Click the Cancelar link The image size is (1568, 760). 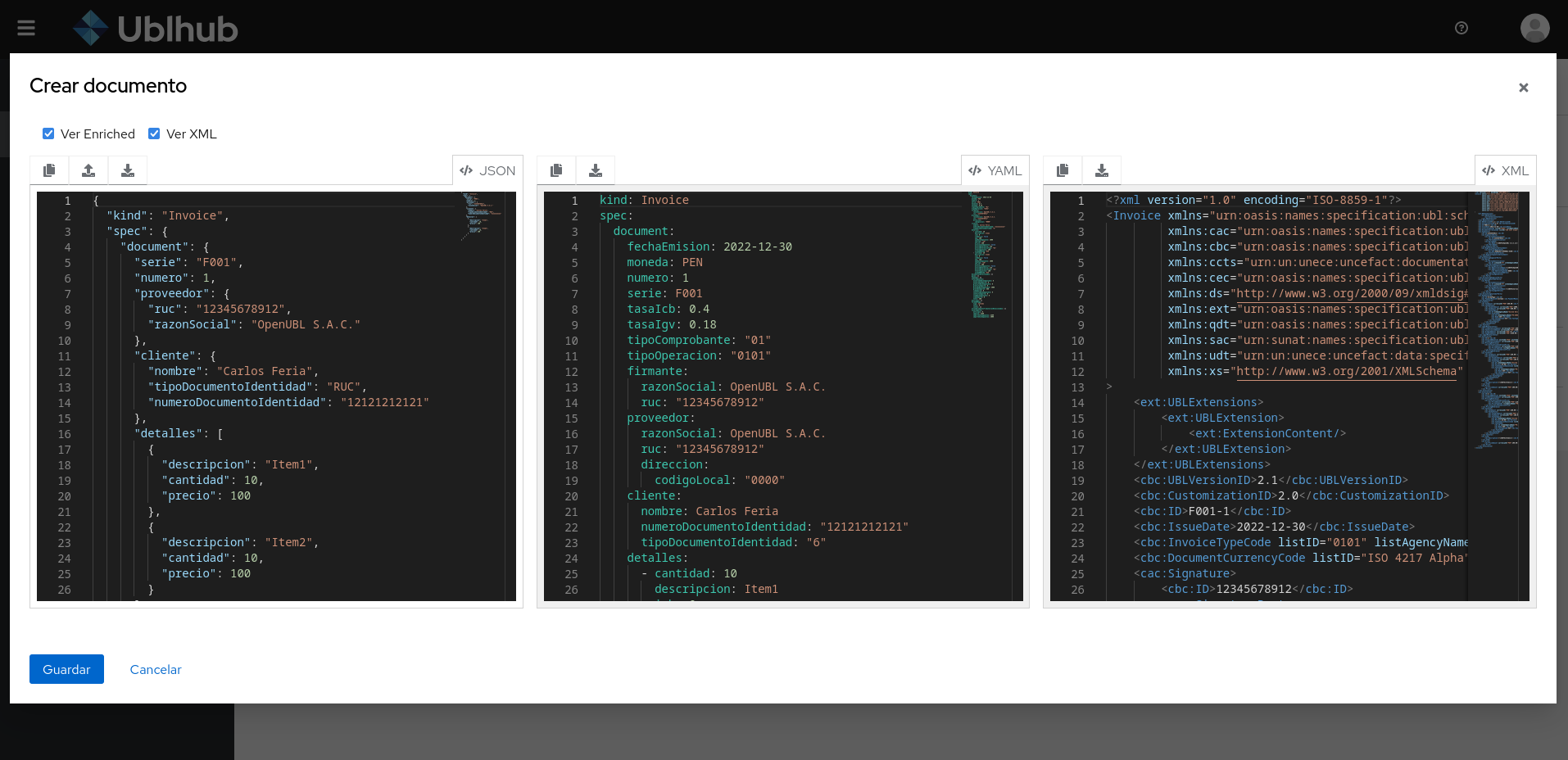point(156,669)
